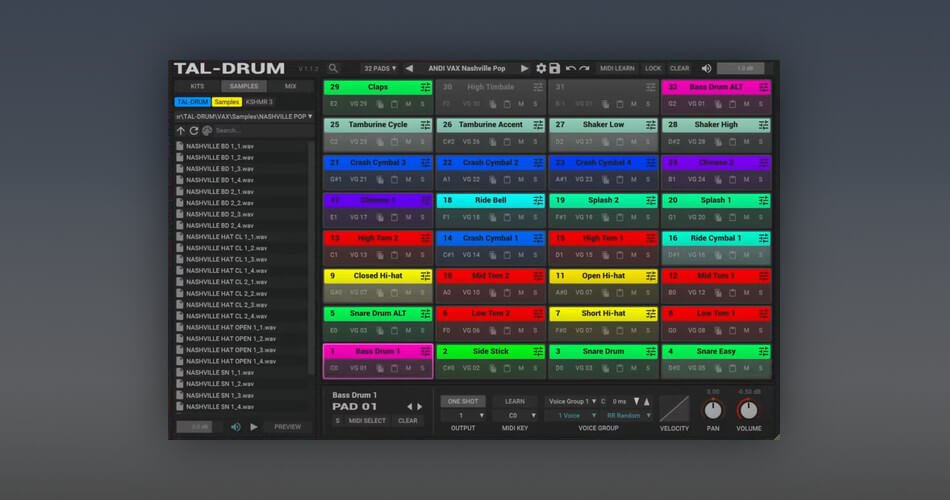The image size is (950, 500).
Task: Paste onto the Snare Drum pad
Action: 620,368
